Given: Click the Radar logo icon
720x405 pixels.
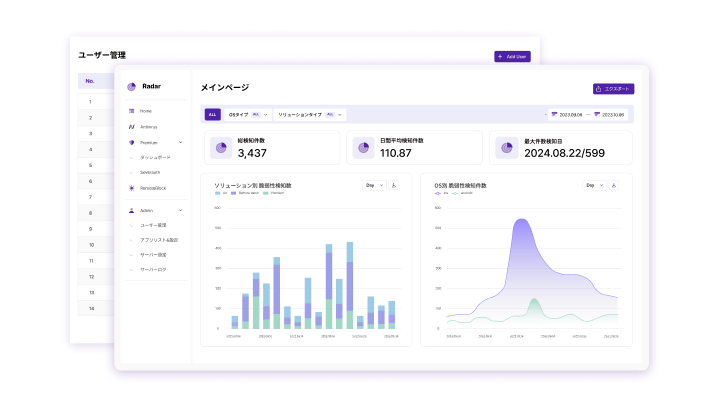Looking at the screenshot, I should point(131,86).
